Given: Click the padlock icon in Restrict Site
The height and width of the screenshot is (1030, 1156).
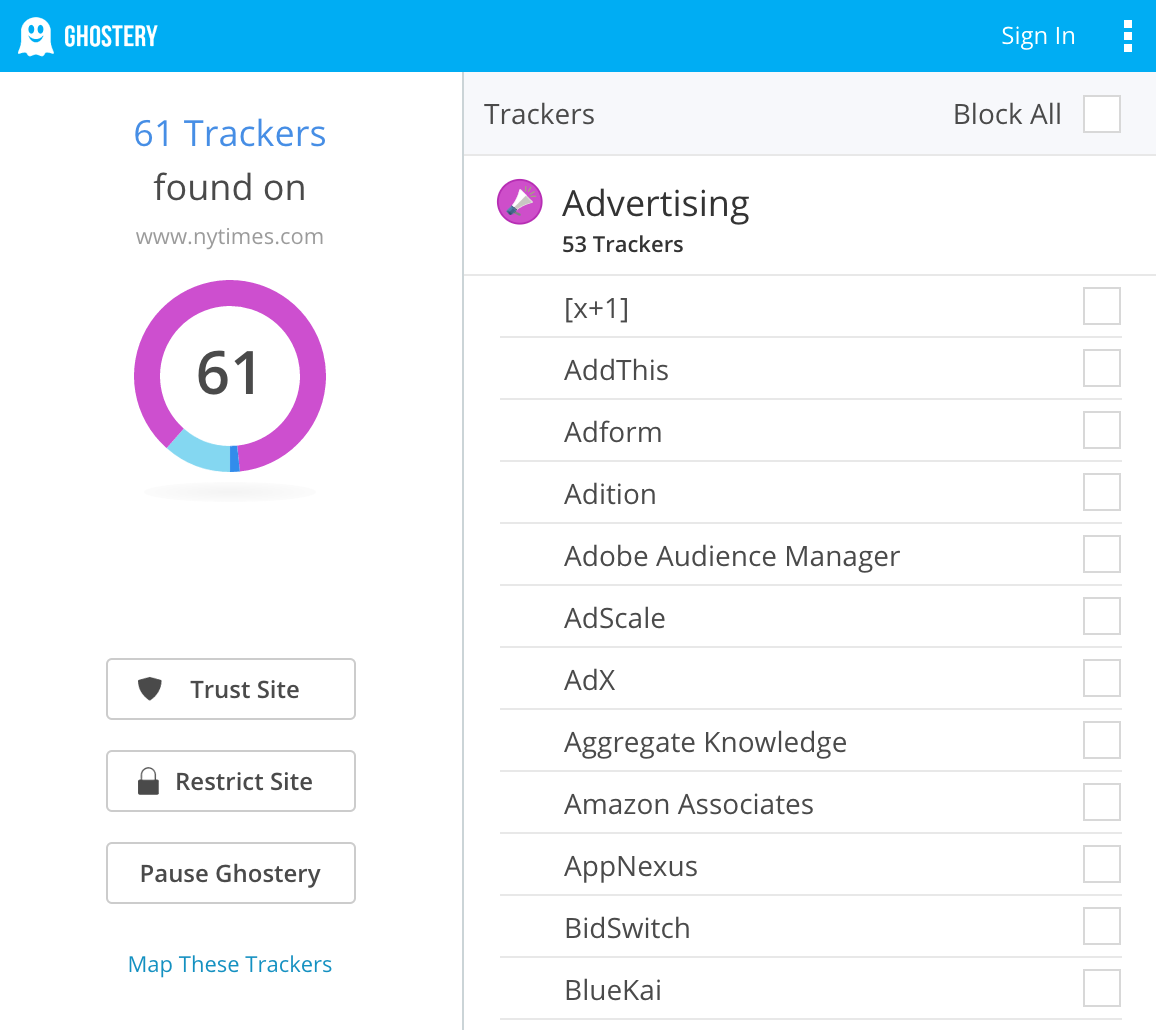Looking at the screenshot, I should (148, 781).
